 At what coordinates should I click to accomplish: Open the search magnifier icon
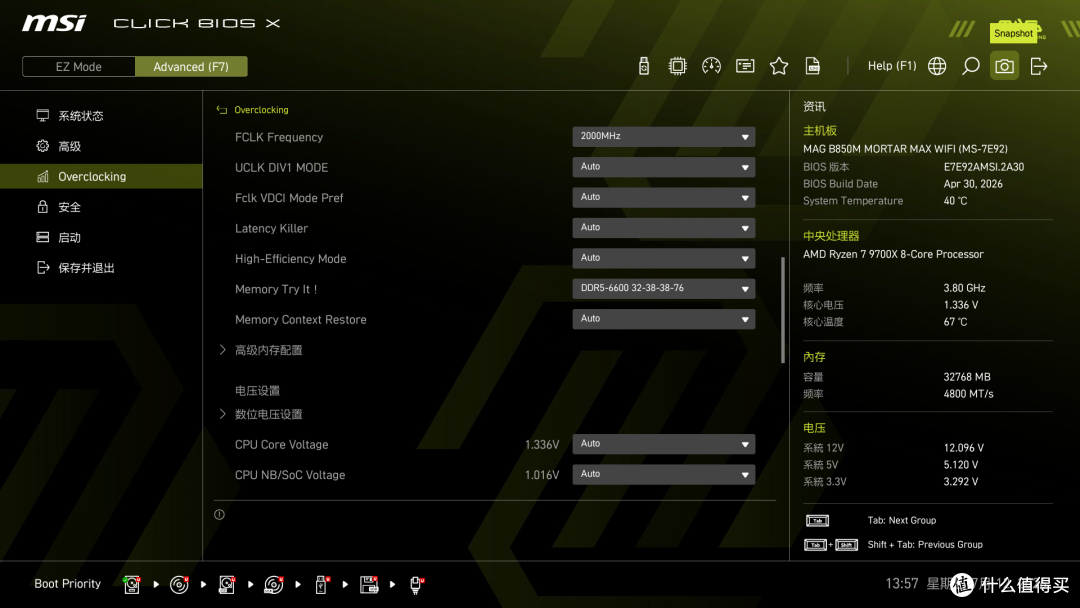970,66
